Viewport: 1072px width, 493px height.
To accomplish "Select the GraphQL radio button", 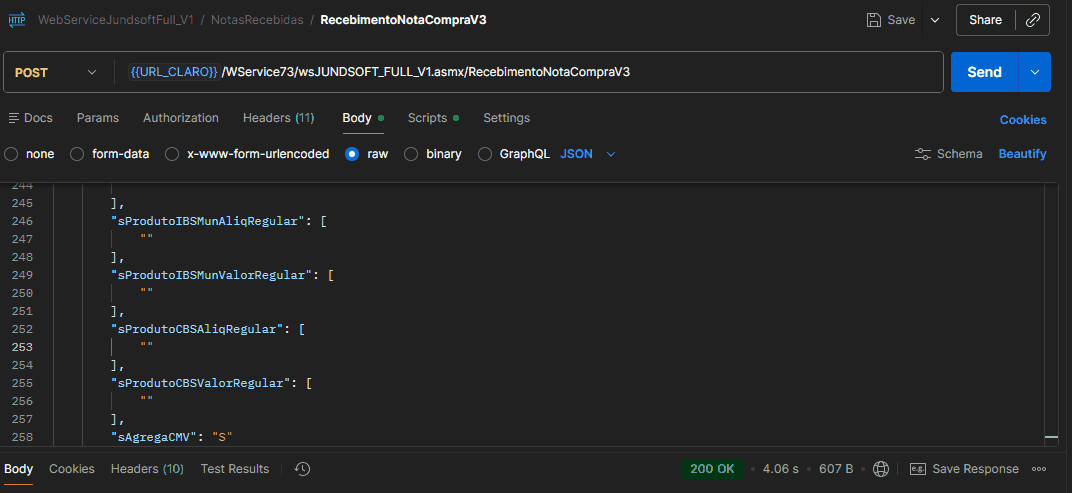I will [485, 154].
